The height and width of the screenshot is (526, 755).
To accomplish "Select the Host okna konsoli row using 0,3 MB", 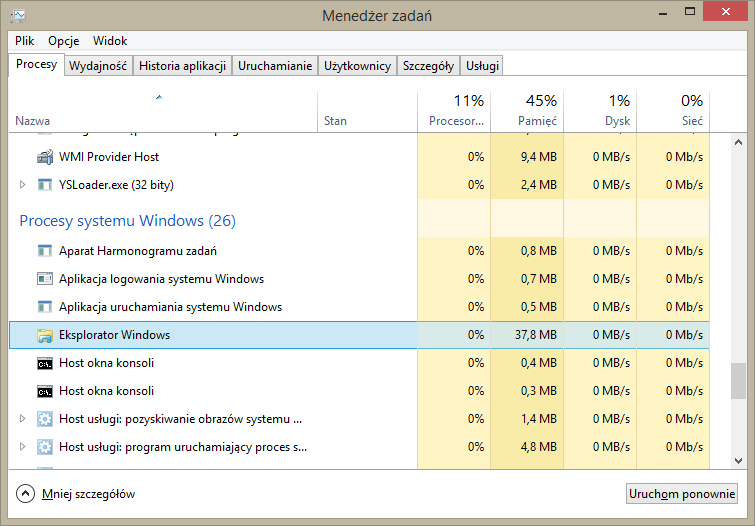I will pos(359,391).
